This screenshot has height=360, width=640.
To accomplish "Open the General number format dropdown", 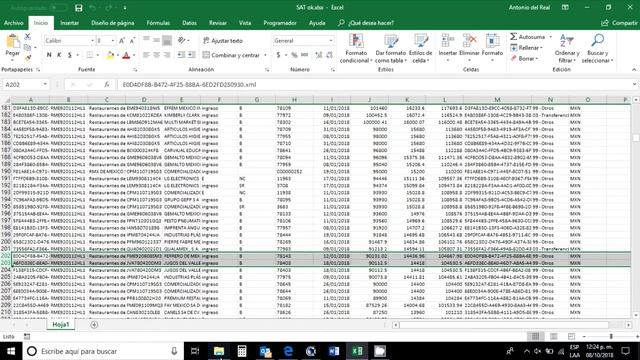I will click(x=331, y=40).
